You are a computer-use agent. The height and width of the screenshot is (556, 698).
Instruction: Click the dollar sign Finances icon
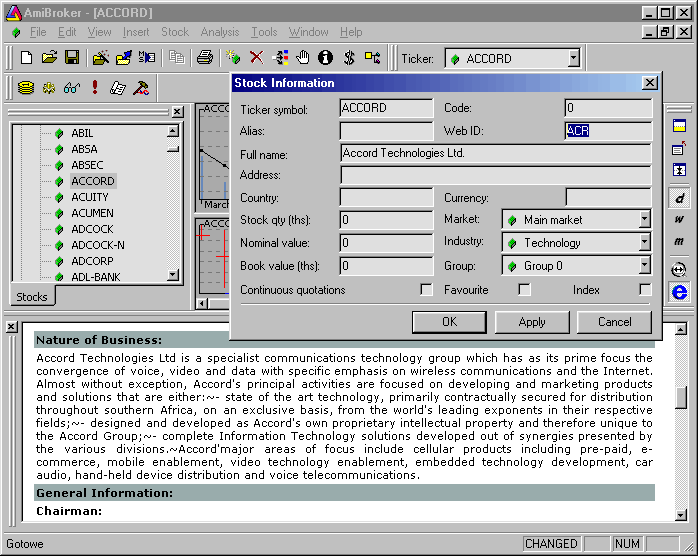(349, 58)
